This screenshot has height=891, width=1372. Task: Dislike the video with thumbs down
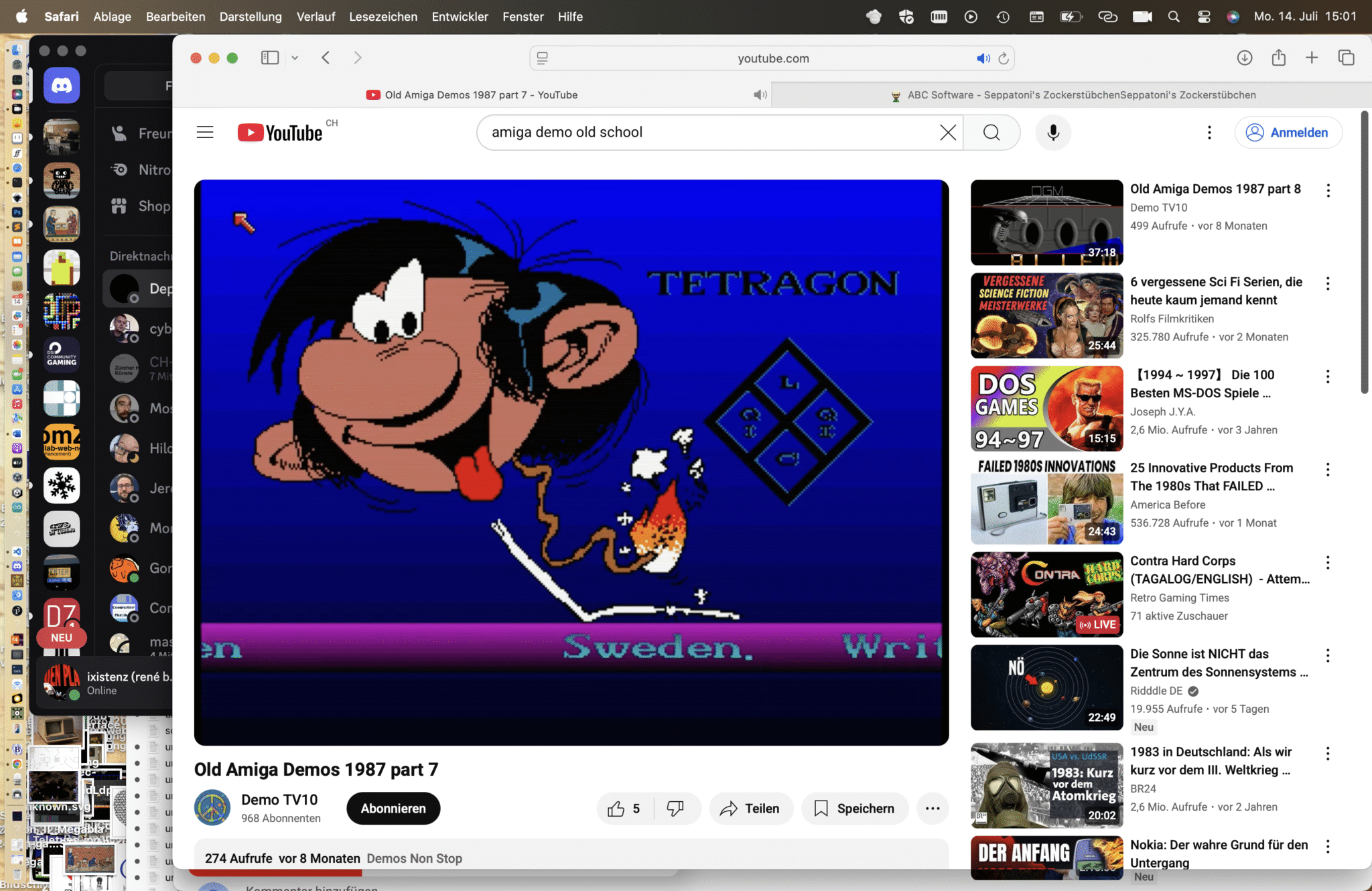(x=675, y=809)
